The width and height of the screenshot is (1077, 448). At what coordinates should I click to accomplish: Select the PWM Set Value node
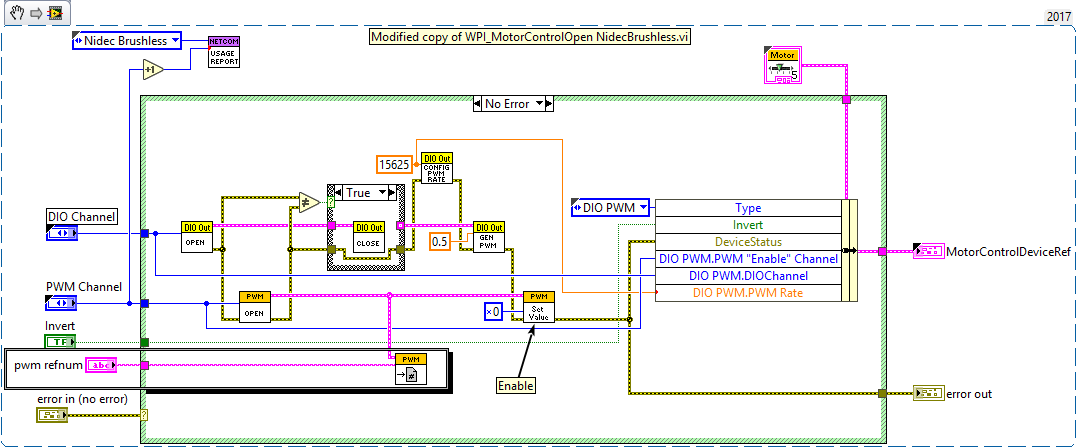tap(538, 306)
